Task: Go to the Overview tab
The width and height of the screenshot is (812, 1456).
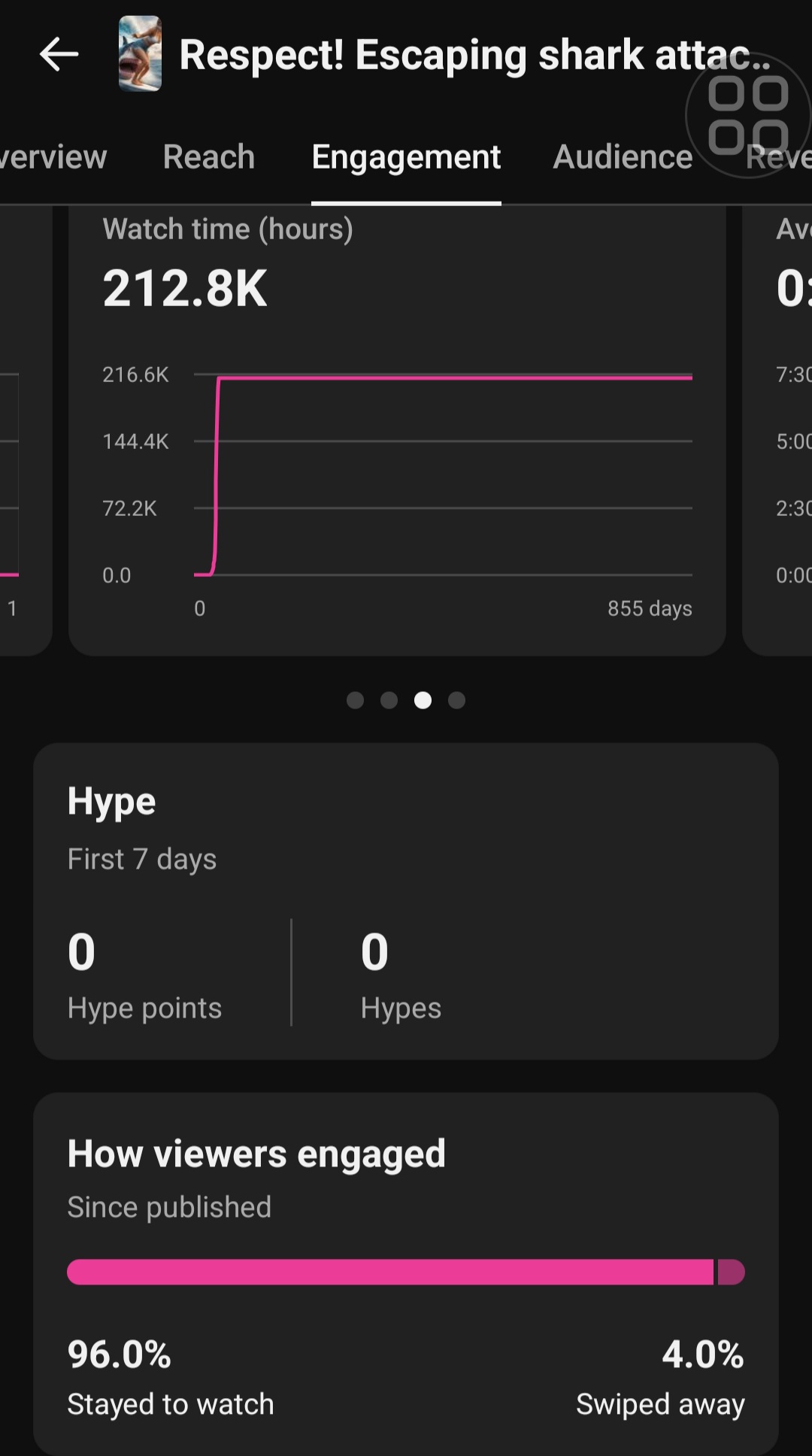Action: 53,156
